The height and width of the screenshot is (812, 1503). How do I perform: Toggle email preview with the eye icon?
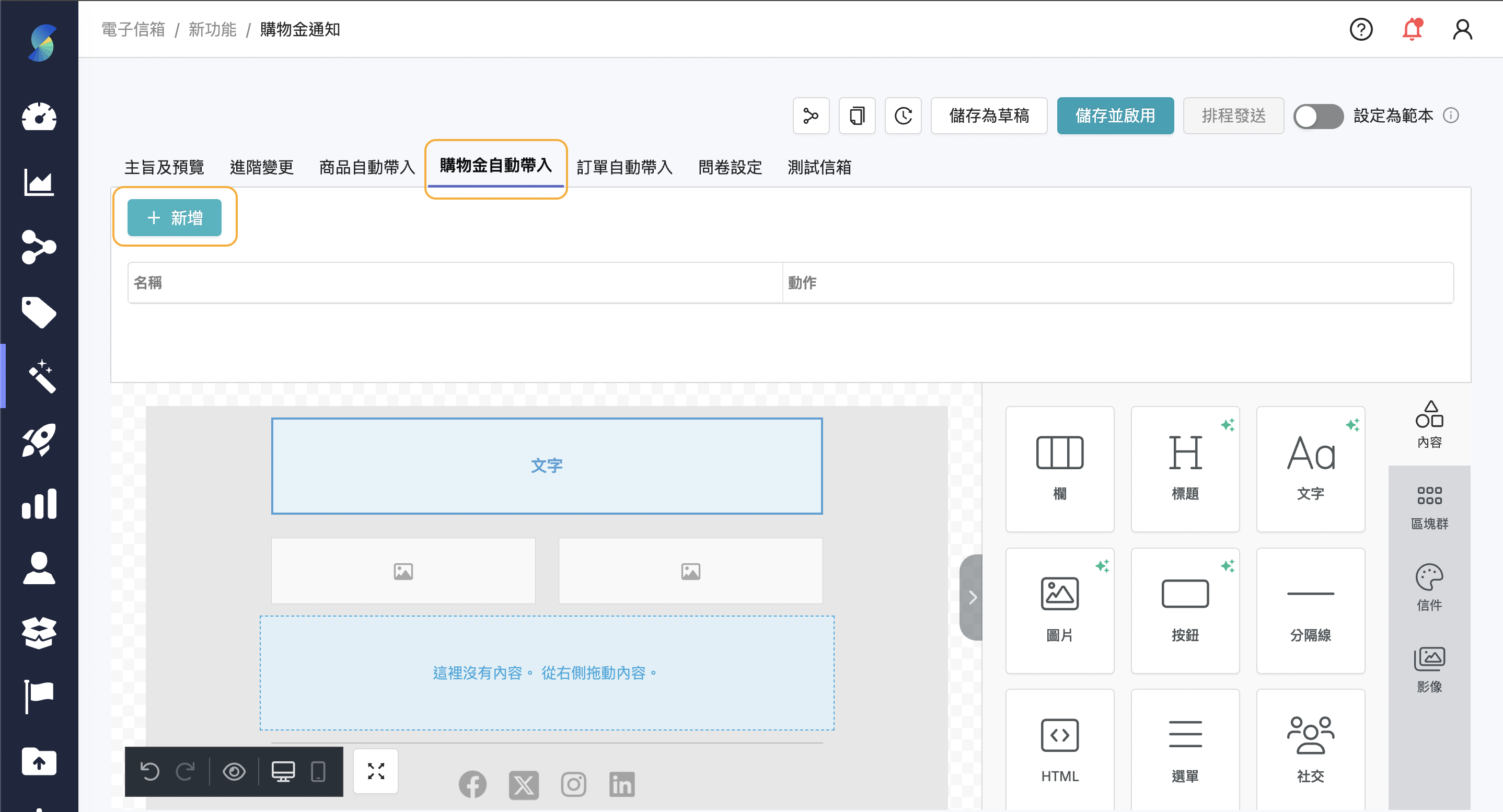[x=235, y=771]
